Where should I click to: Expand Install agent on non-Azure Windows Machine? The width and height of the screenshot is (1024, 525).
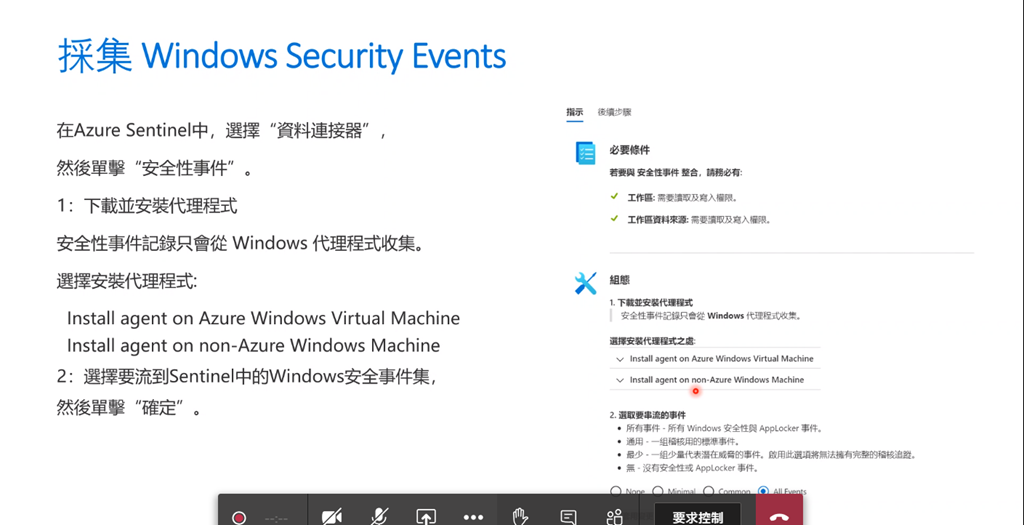[714, 379]
